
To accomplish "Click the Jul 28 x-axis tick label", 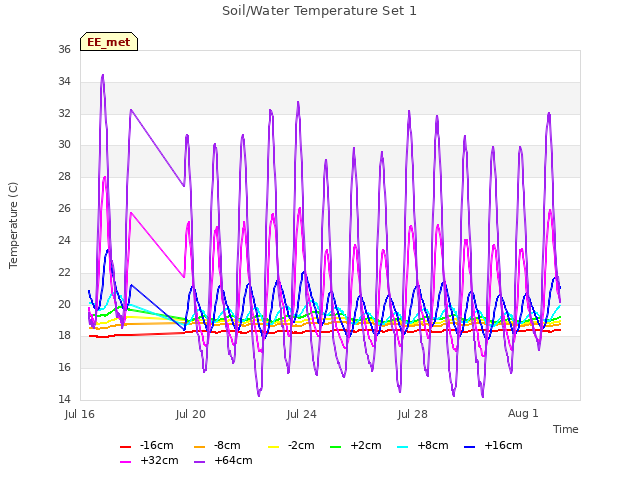I will pyautogui.click(x=413, y=414).
